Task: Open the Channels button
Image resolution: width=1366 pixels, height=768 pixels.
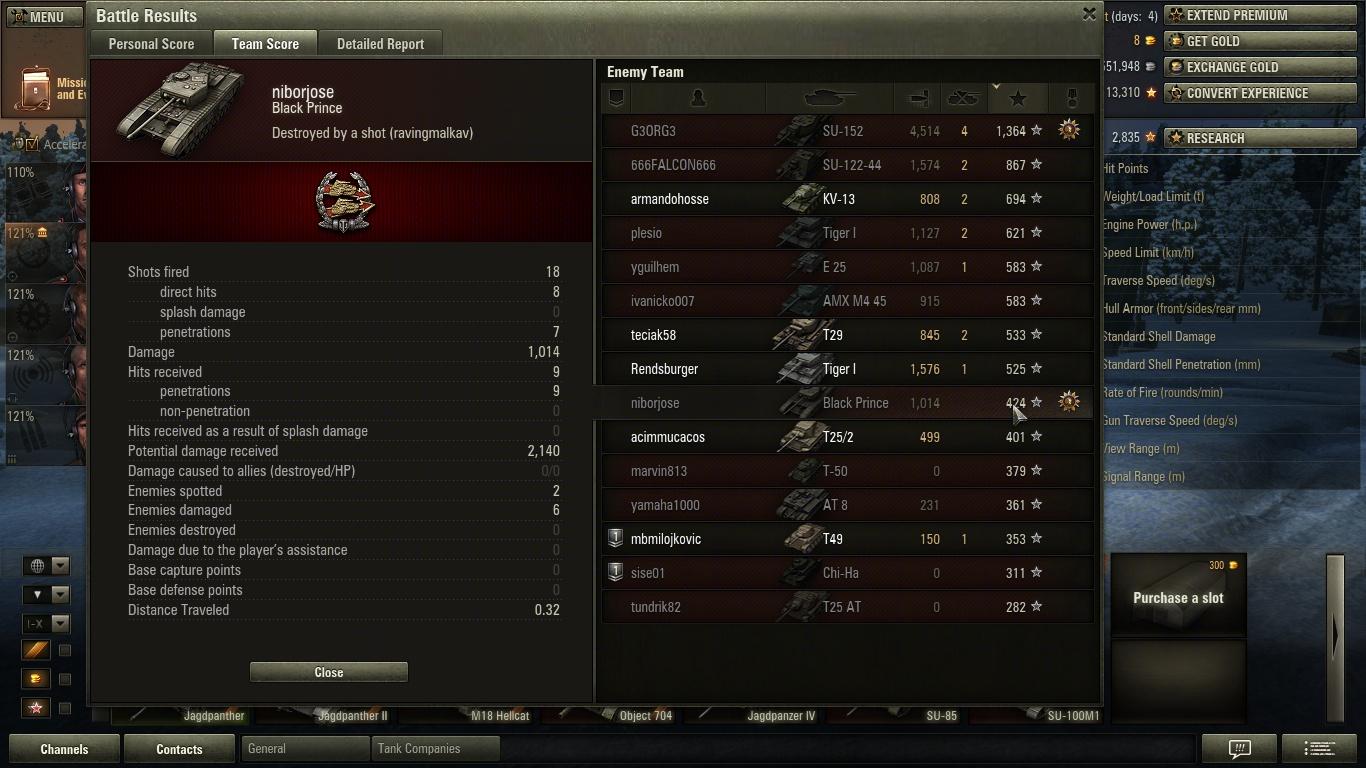Action: [64, 749]
